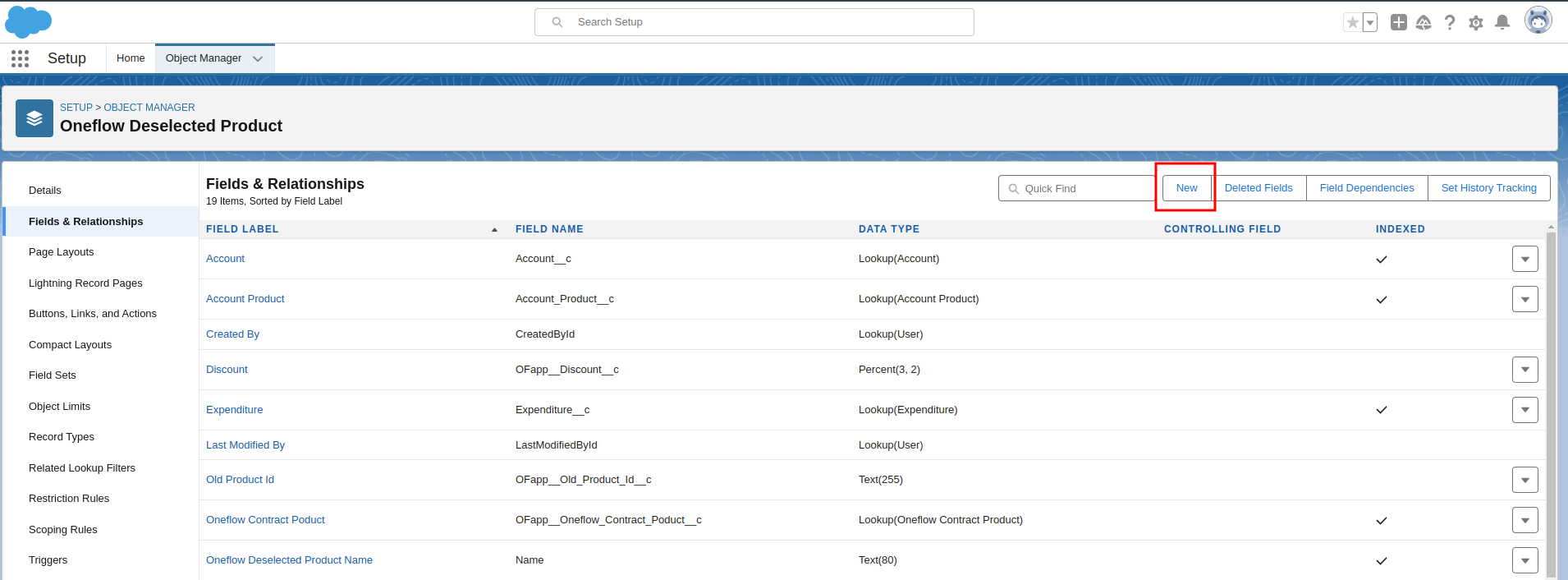Viewport: 1568px width, 580px height.
Task: Select Fields & Relationships in the sidebar
Action: tap(101, 222)
